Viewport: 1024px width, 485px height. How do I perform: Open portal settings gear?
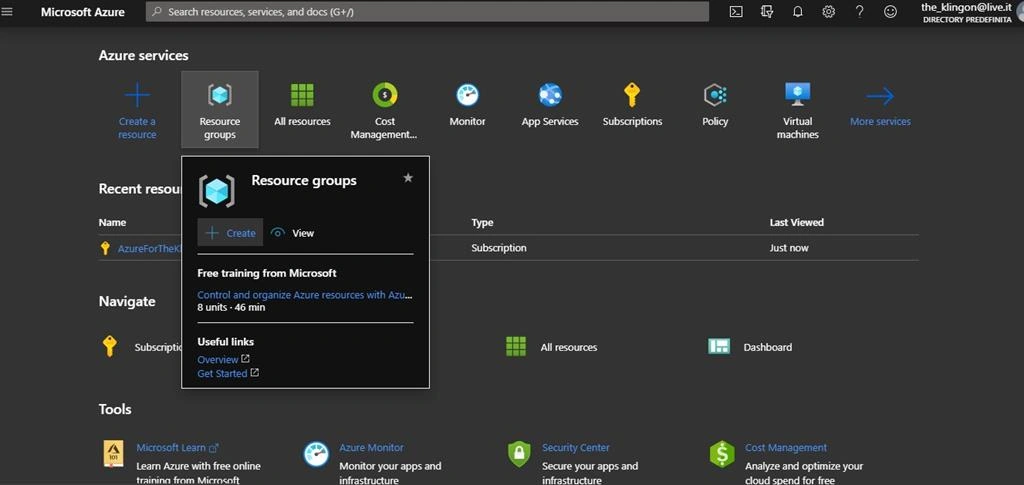[x=828, y=12]
